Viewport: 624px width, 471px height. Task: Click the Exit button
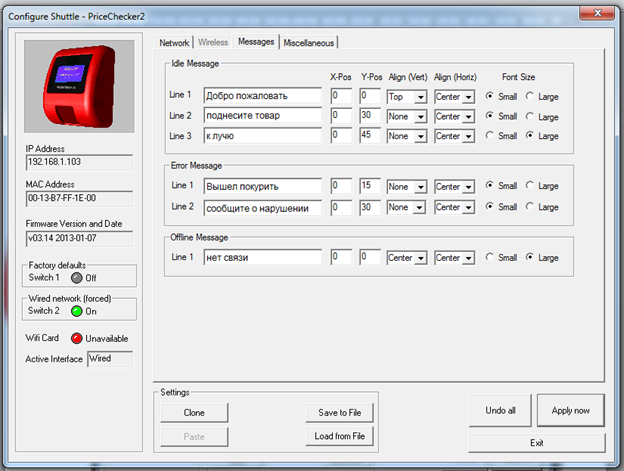click(x=536, y=443)
